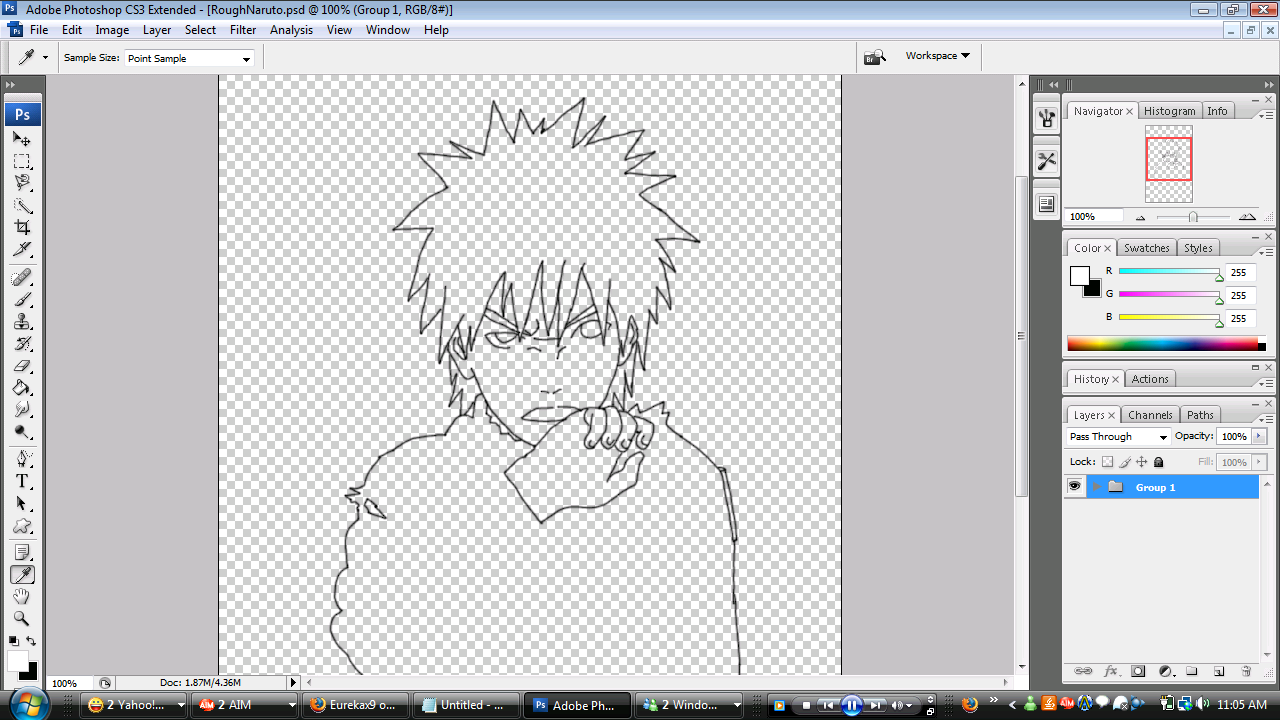The height and width of the screenshot is (720, 1280).
Task: Swap foreground and background colors
Action: [x=32, y=641]
